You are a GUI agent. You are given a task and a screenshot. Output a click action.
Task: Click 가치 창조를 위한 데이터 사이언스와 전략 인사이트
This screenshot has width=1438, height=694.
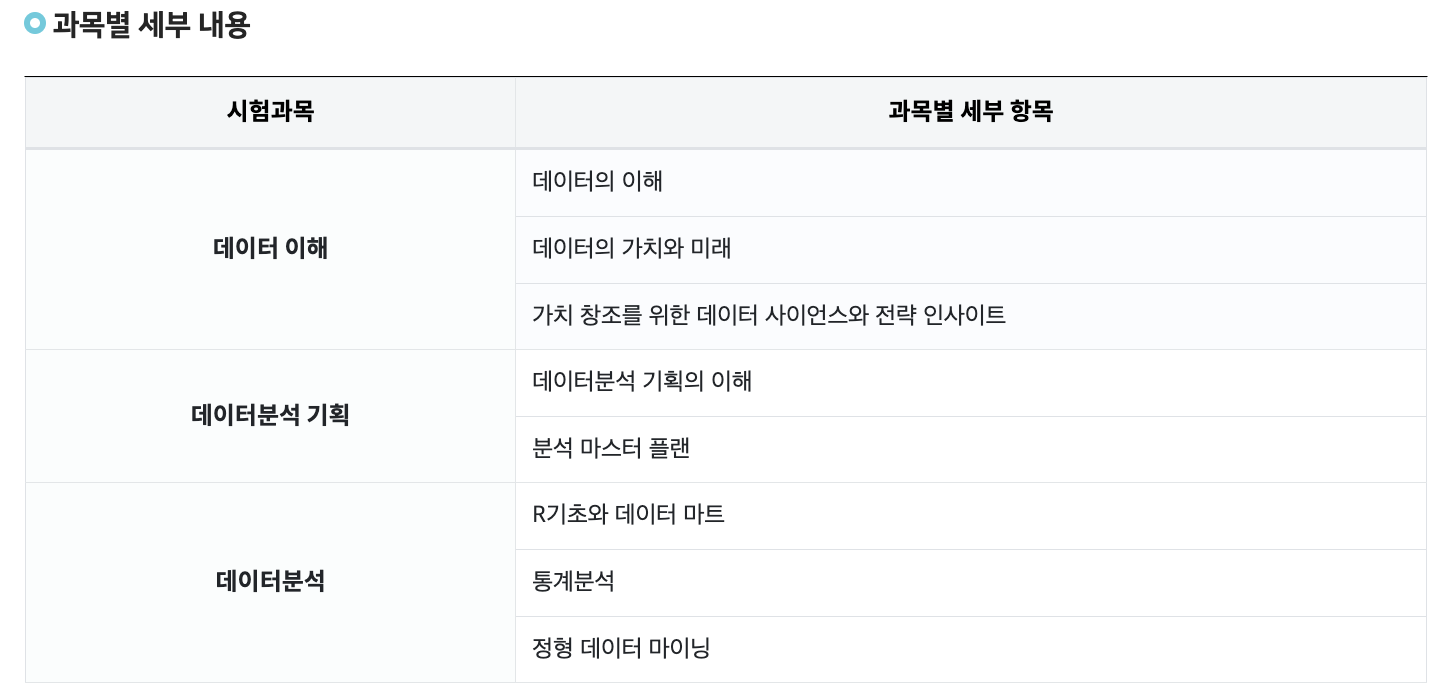pos(769,315)
